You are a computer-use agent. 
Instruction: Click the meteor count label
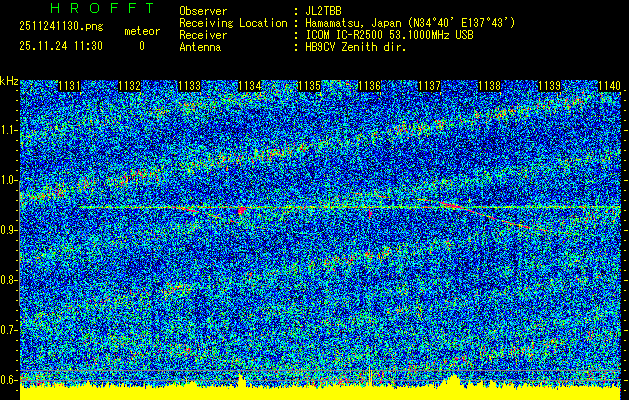[141, 31]
